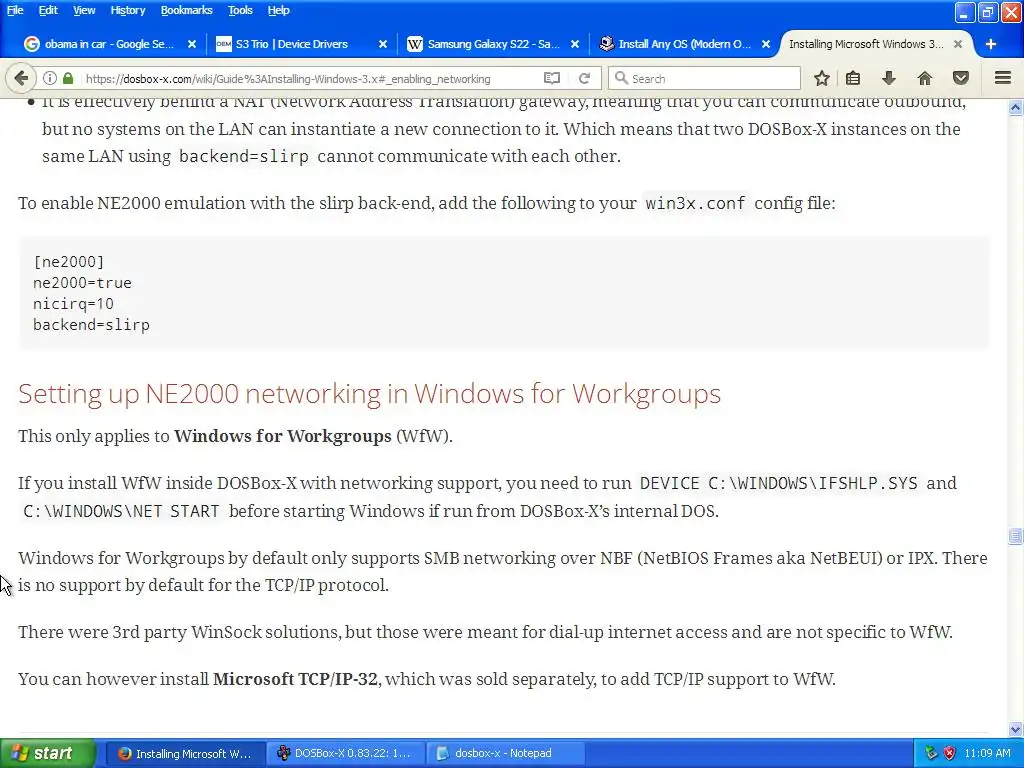
Task: Bookmark this page with the star icon
Action: pos(822,78)
